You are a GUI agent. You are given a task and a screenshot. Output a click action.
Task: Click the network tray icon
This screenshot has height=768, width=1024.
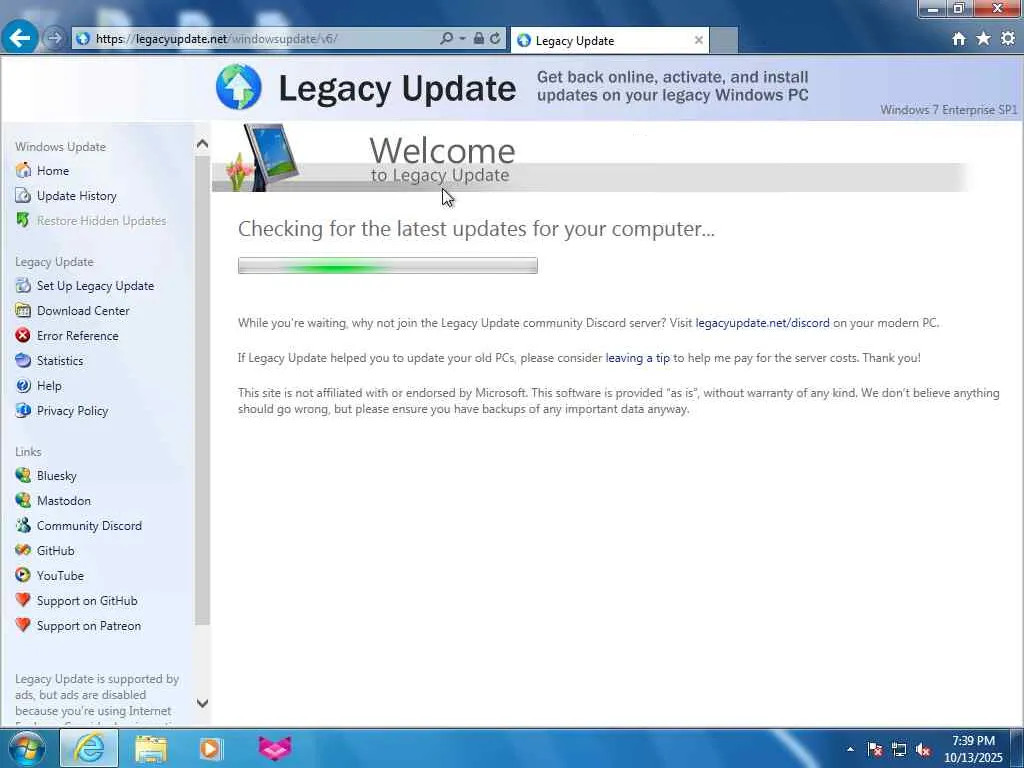click(899, 749)
